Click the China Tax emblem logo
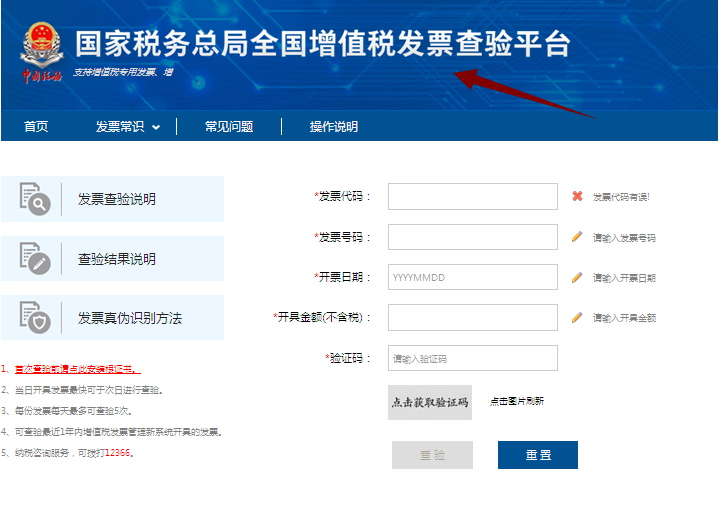This screenshot has width=727, height=510. 42,52
